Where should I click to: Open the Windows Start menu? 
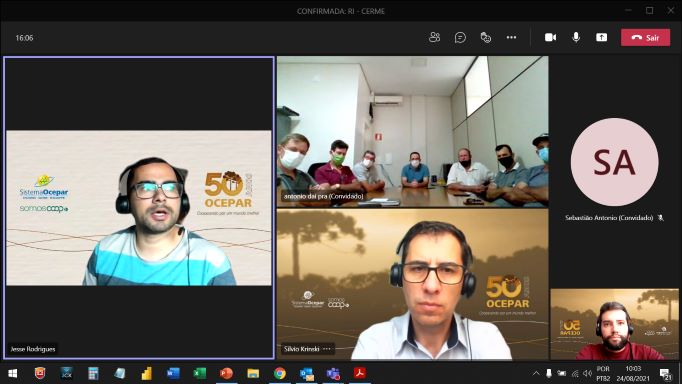click(13, 374)
